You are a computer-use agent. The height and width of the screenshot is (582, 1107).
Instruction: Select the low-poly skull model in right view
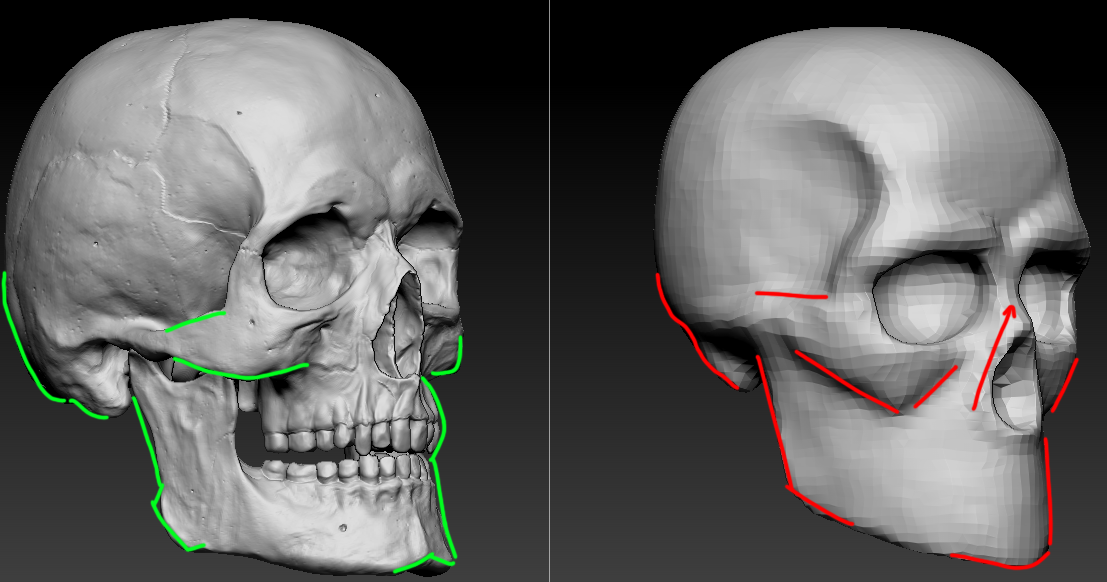(x=872, y=297)
